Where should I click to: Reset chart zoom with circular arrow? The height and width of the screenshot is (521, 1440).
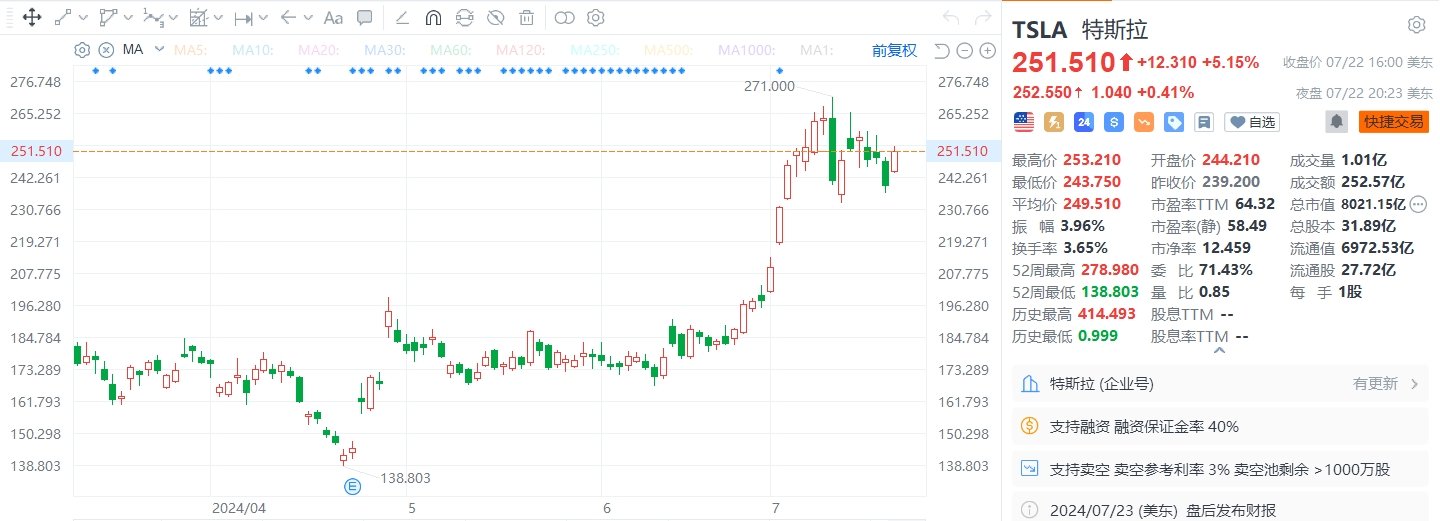[941, 51]
